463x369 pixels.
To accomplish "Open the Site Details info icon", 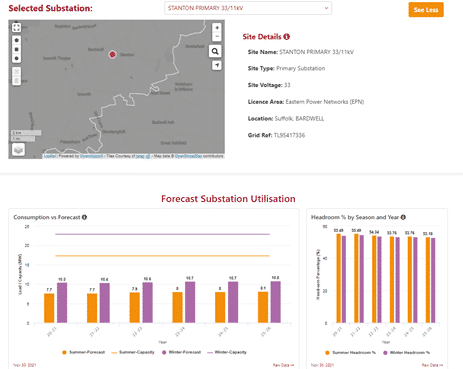I will (x=286, y=37).
